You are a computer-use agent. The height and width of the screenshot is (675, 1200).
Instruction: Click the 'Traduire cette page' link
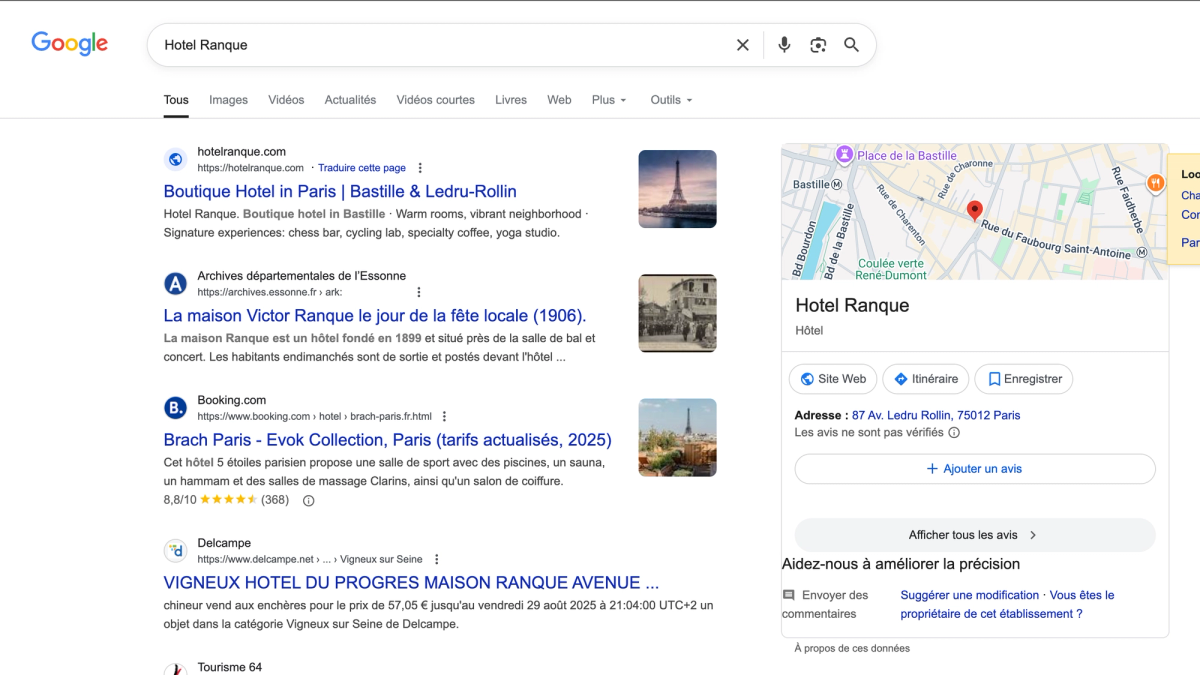coord(361,167)
